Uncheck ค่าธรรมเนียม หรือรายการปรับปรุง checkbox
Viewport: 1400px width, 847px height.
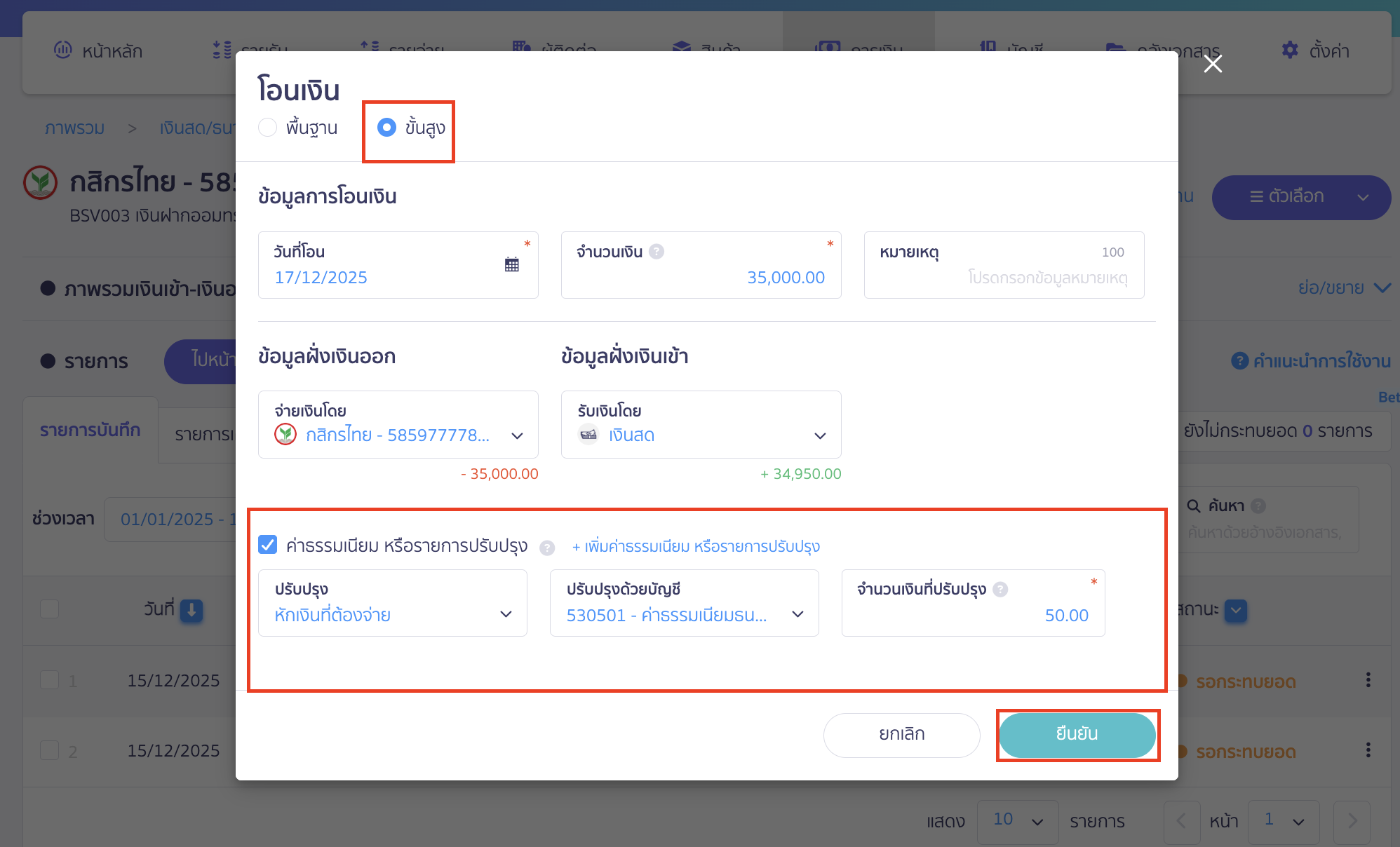pyautogui.click(x=268, y=545)
